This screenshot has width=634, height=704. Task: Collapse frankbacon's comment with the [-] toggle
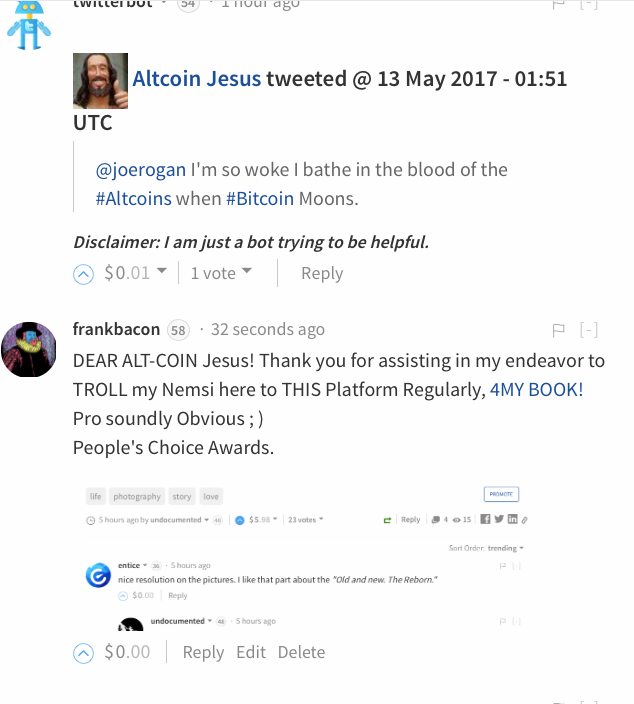tap(589, 330)
